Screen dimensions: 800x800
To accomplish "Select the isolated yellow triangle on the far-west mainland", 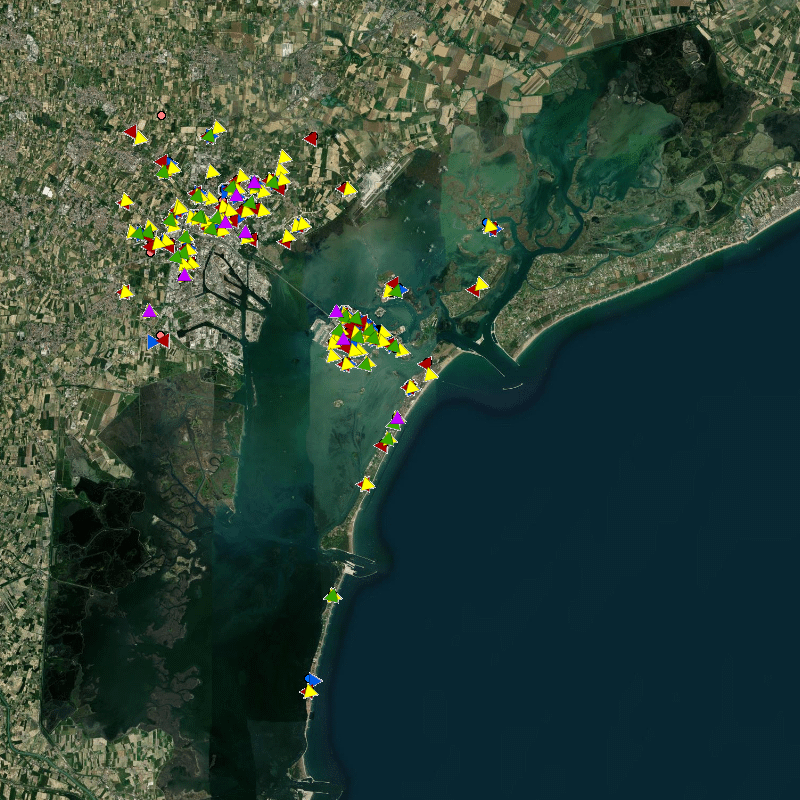I will tap(125, 291).
